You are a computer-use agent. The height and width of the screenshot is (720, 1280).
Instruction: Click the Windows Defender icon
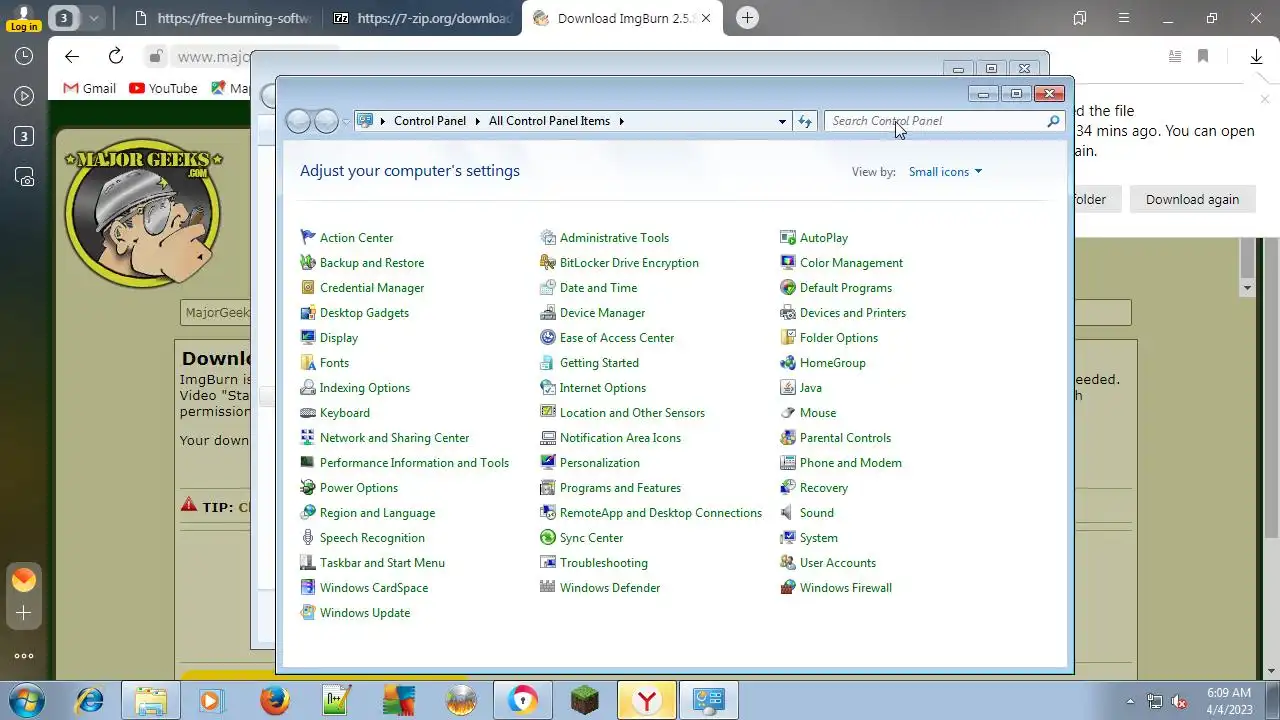[548, 588]
